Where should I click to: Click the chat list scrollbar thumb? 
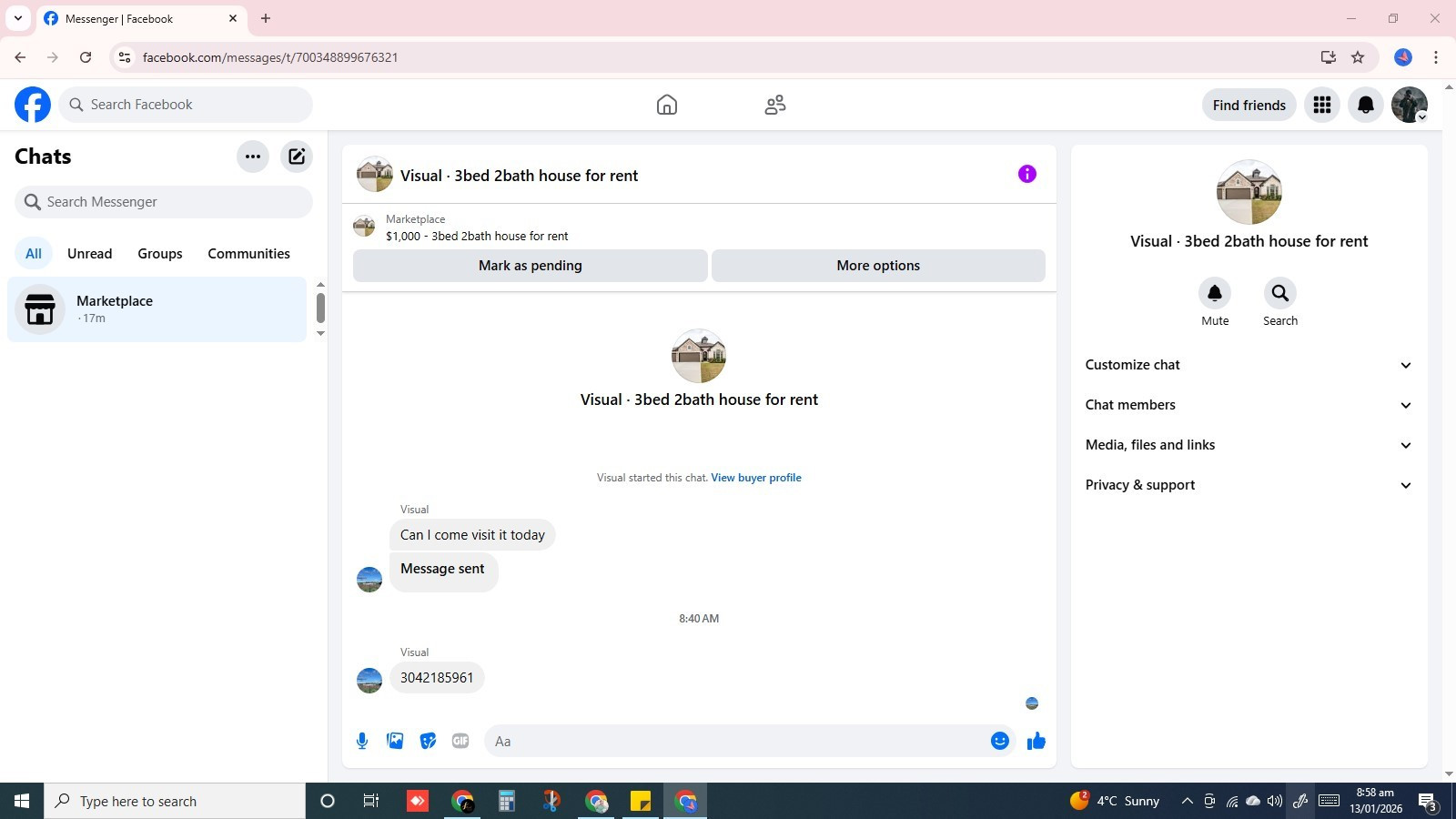pos(320,307)
